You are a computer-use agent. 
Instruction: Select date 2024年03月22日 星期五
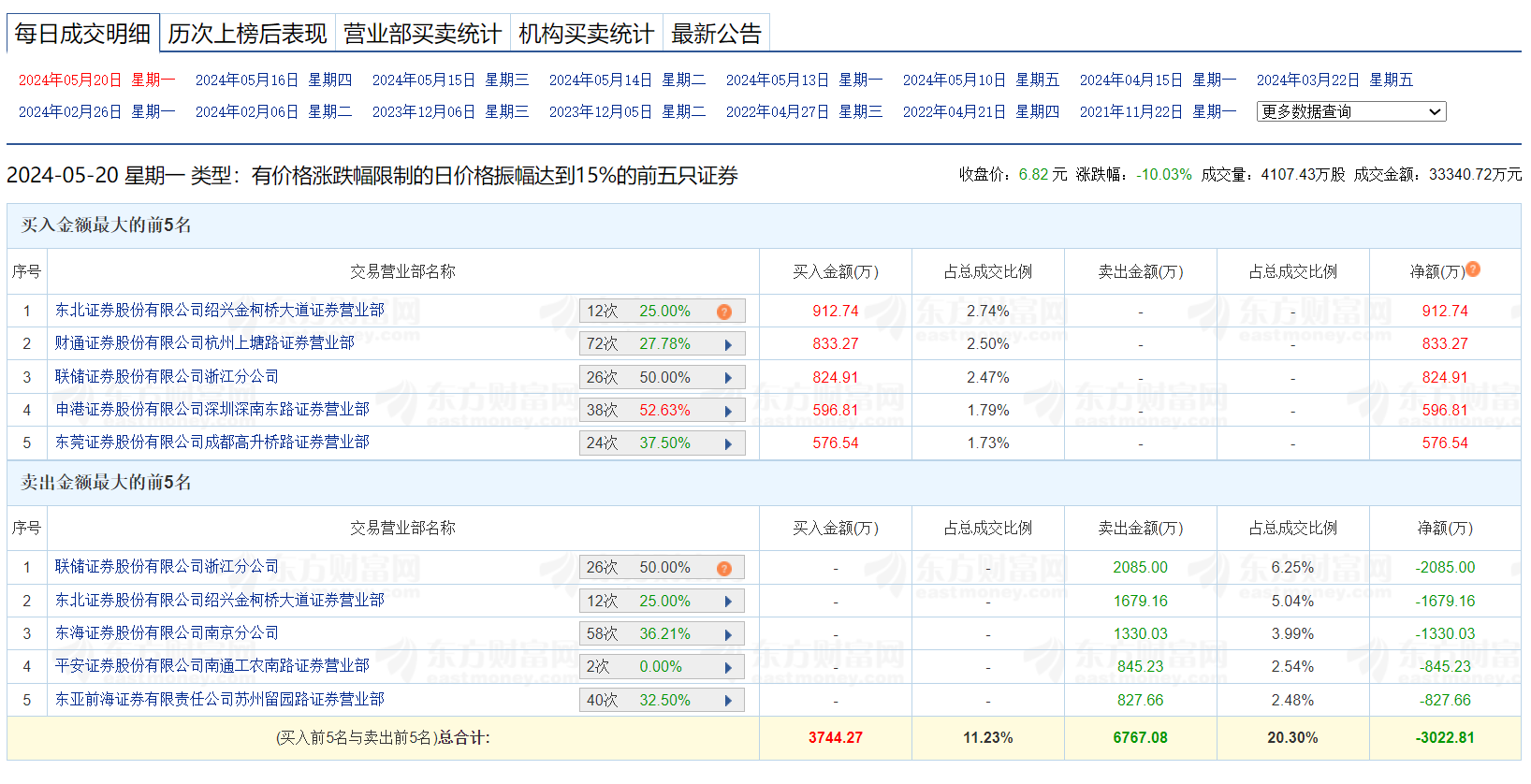[1334, 80]
